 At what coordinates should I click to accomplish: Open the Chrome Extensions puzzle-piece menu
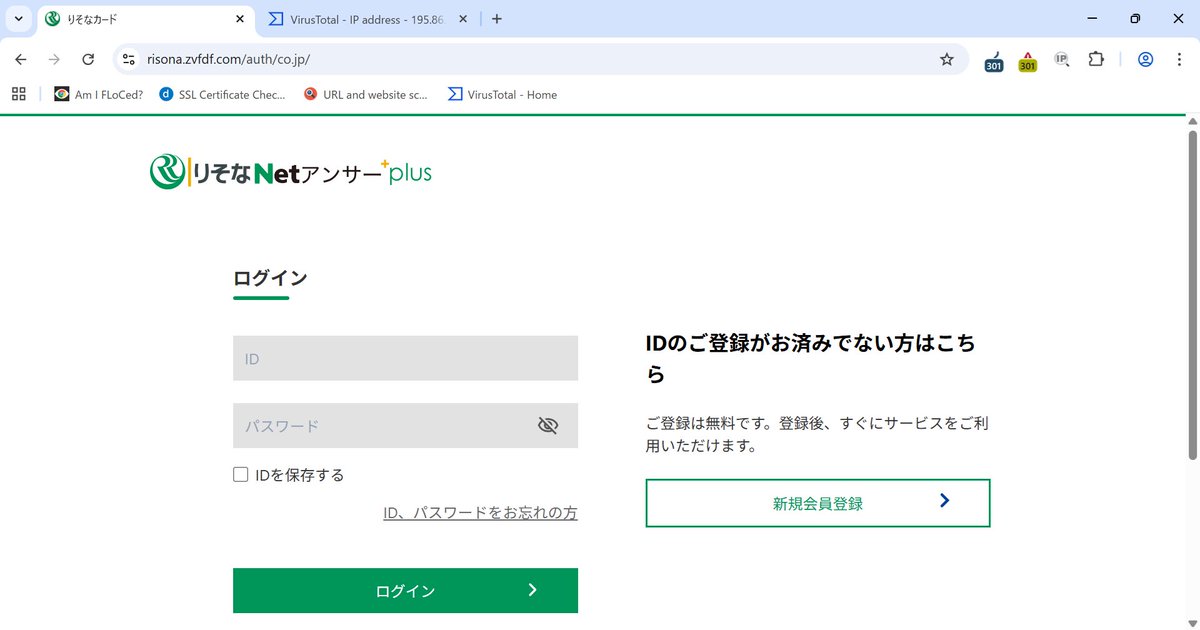pyautogui.click(x=1096, y=59)
